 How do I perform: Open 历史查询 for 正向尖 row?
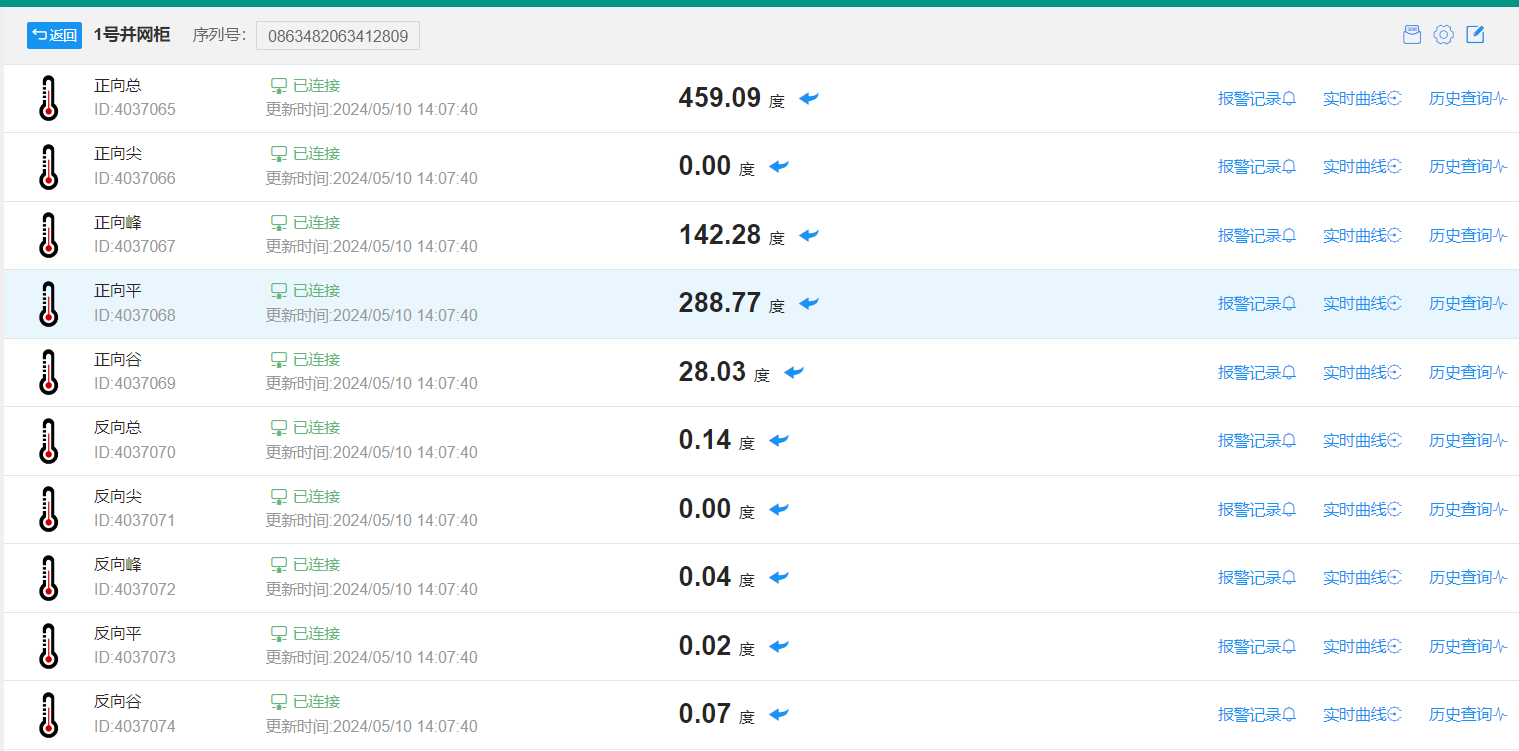(1467, 166)
